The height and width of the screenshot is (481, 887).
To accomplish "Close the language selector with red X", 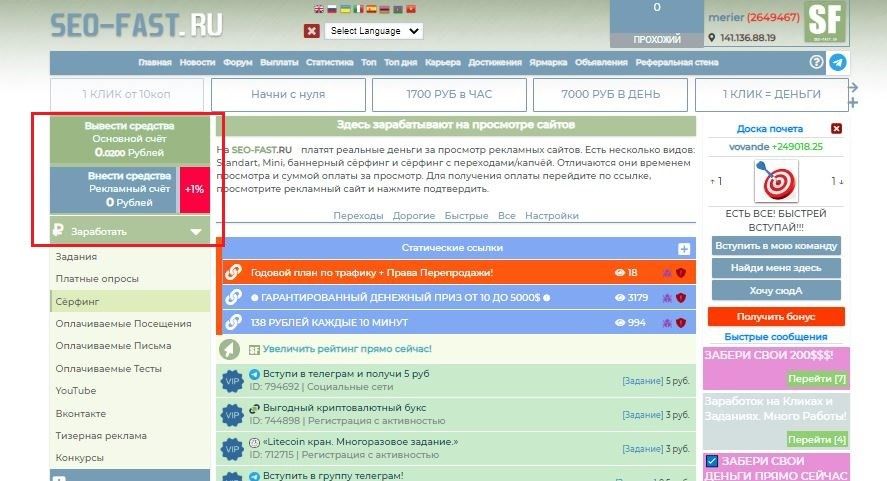I will coord(311,31).
